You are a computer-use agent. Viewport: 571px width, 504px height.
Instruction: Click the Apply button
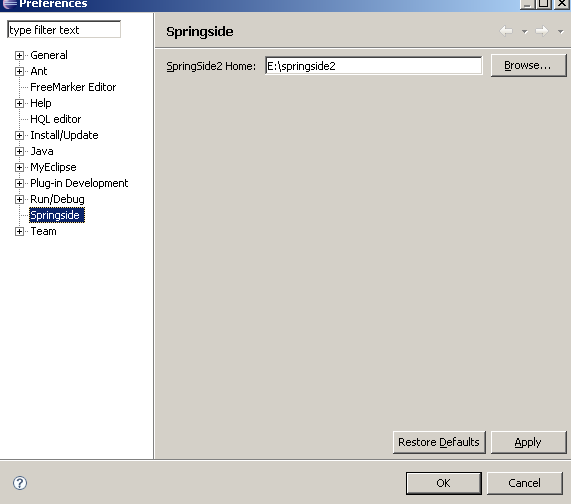(528, 442)
